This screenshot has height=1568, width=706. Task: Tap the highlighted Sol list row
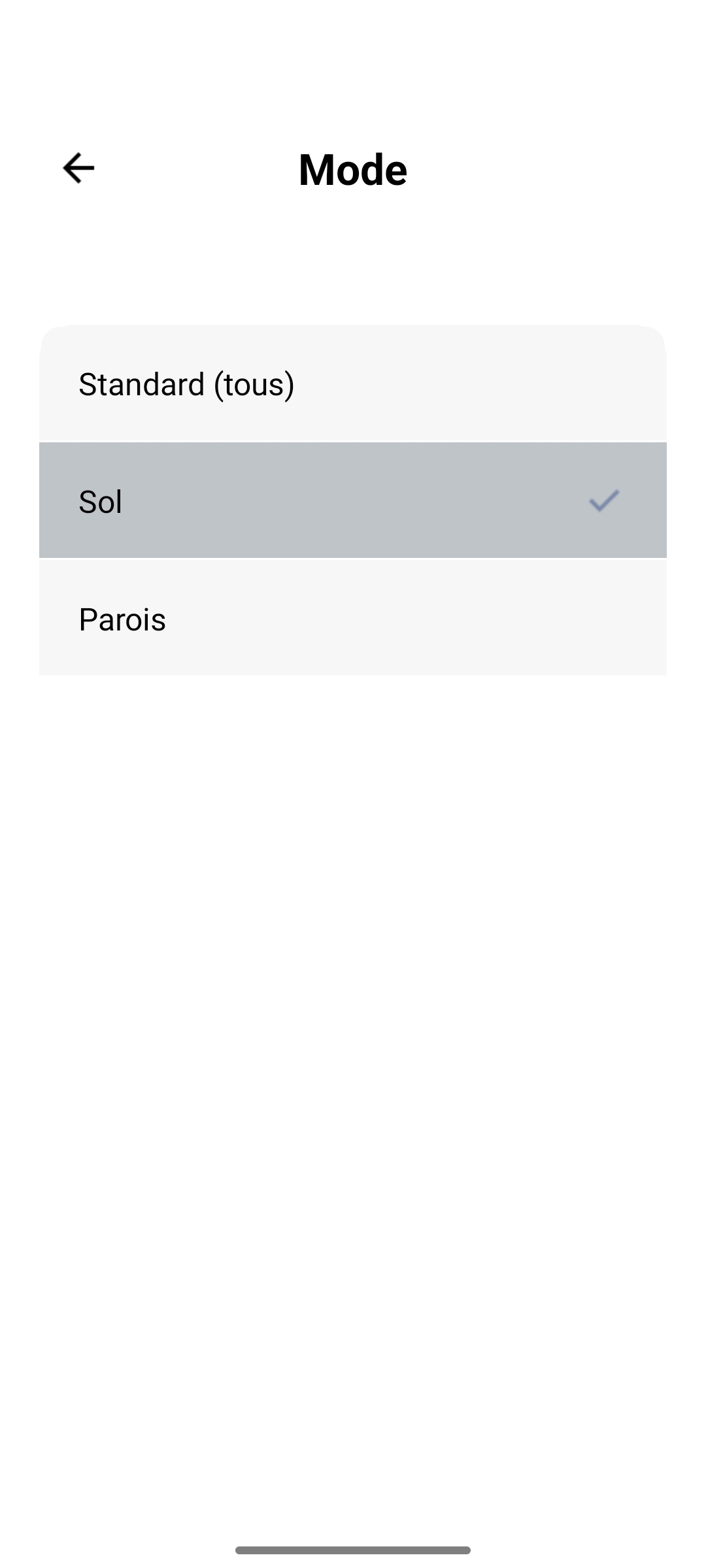point(353,500)
